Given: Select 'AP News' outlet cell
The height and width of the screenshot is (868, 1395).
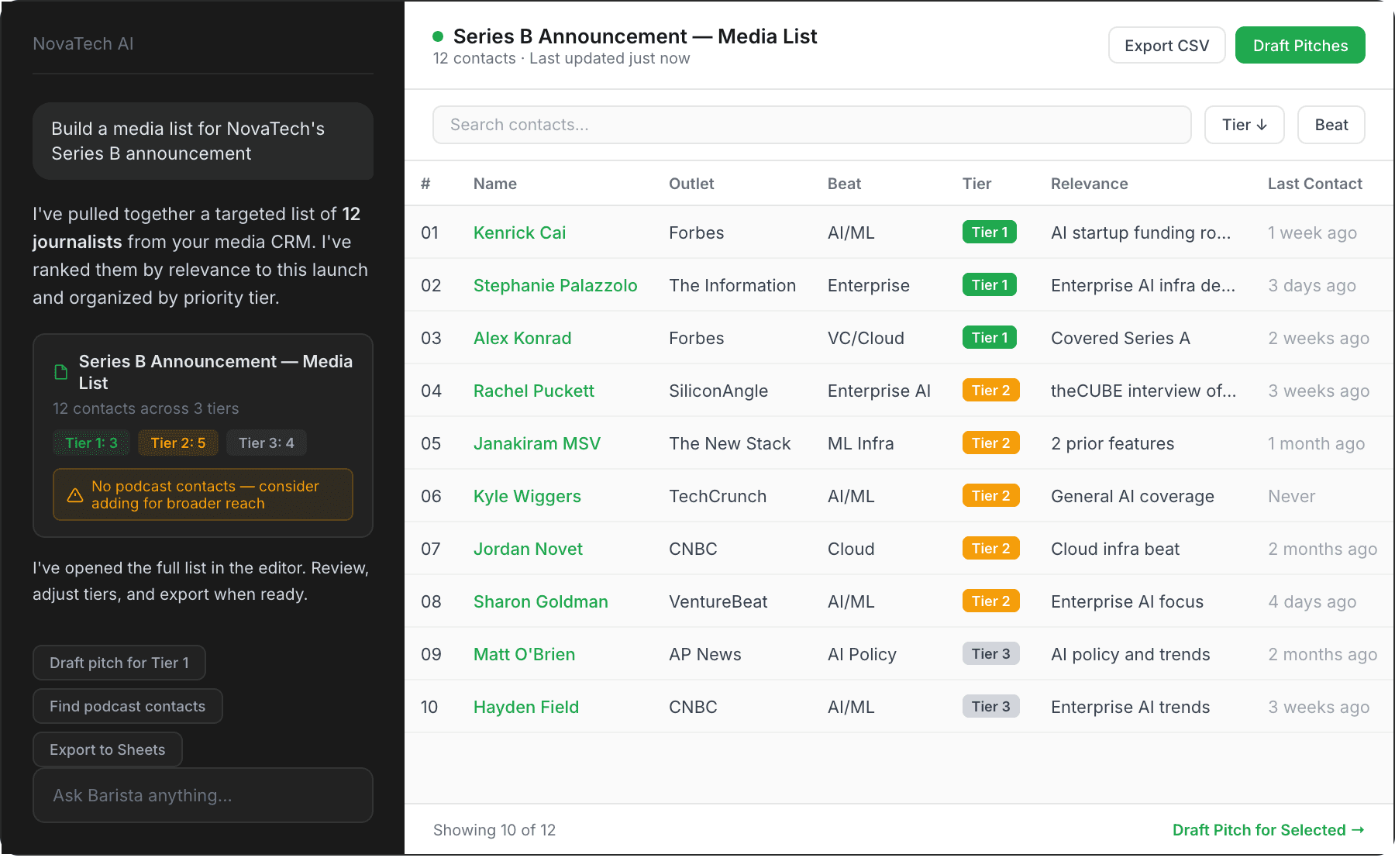Looking at the screenshot, I should [x=705, y=654].
